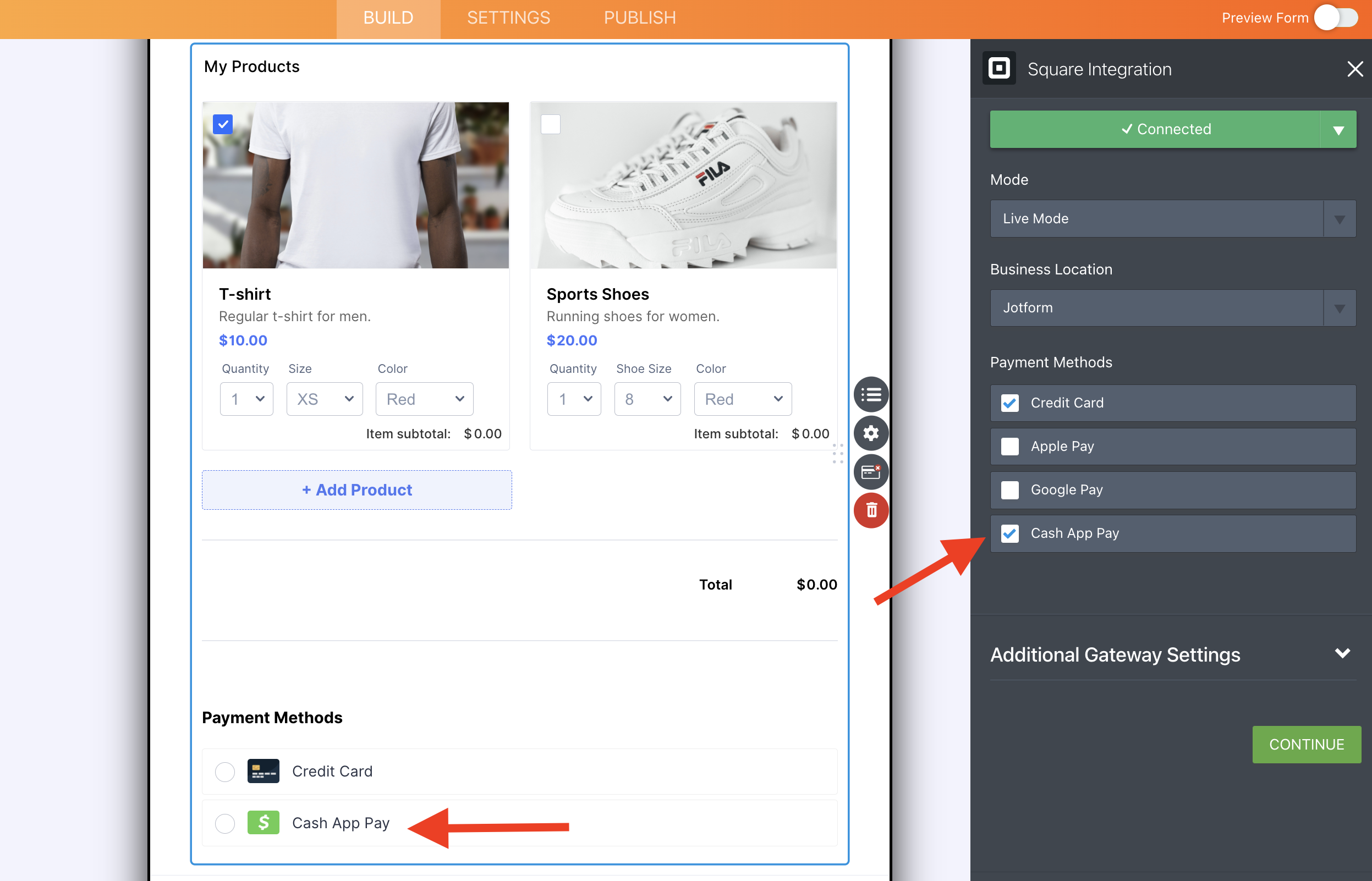The image size is (1372, 881).
Task: Click the green Cash App Pay dollar icon
Action: tap(263, 823)
